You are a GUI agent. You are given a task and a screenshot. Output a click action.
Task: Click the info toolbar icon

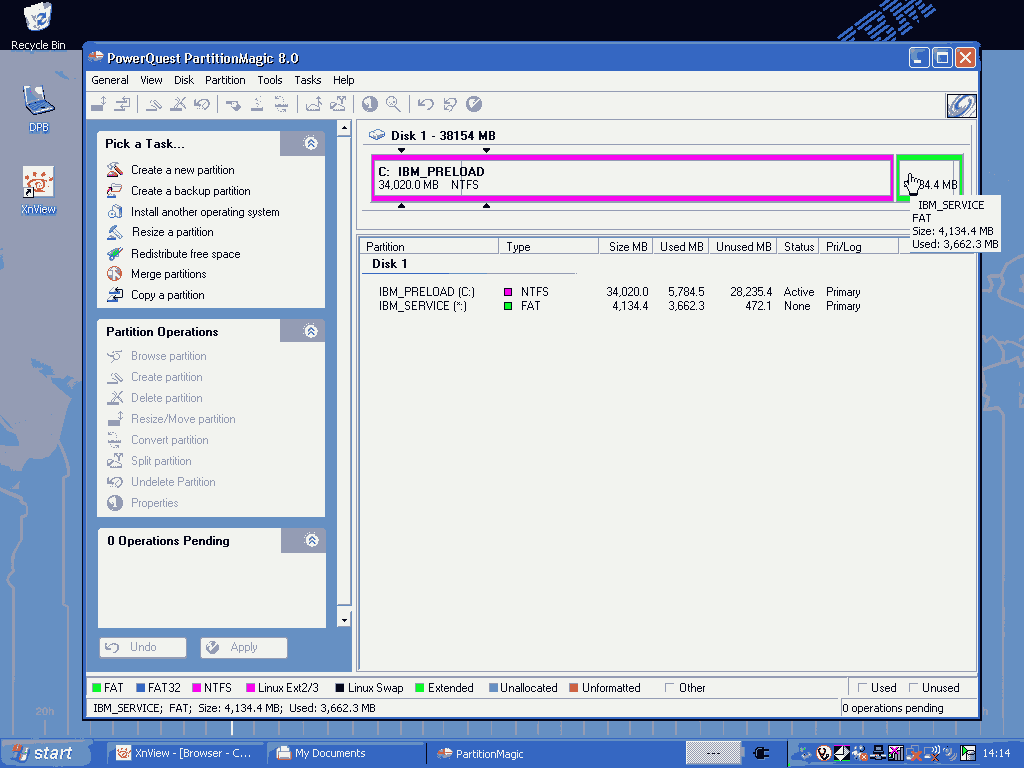pyautogui.click(x=369, y=103)
